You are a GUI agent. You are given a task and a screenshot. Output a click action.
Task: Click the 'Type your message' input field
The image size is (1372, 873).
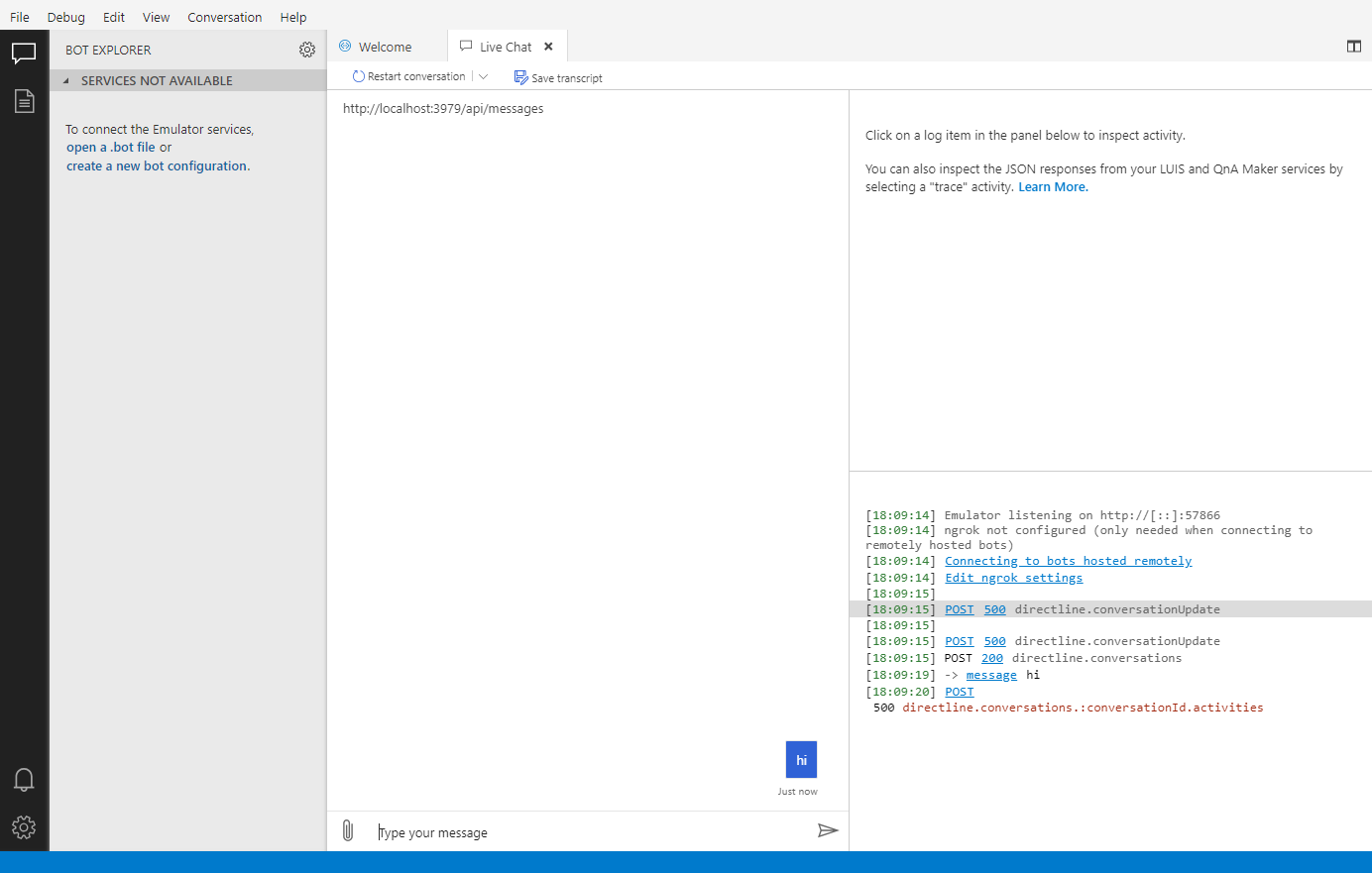tap(590, 831)
